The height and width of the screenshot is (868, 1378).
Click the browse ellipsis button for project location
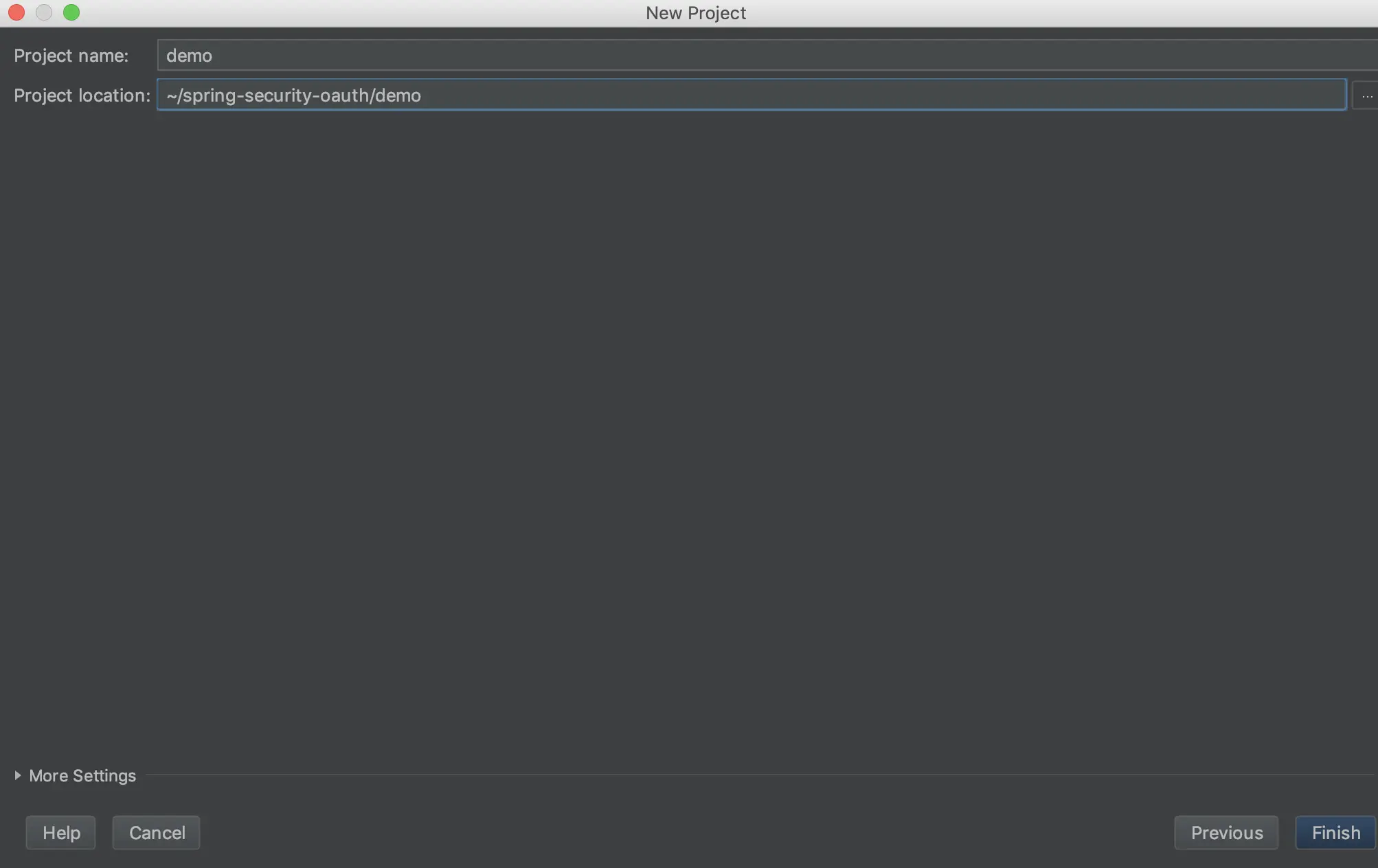[1366, 95]
